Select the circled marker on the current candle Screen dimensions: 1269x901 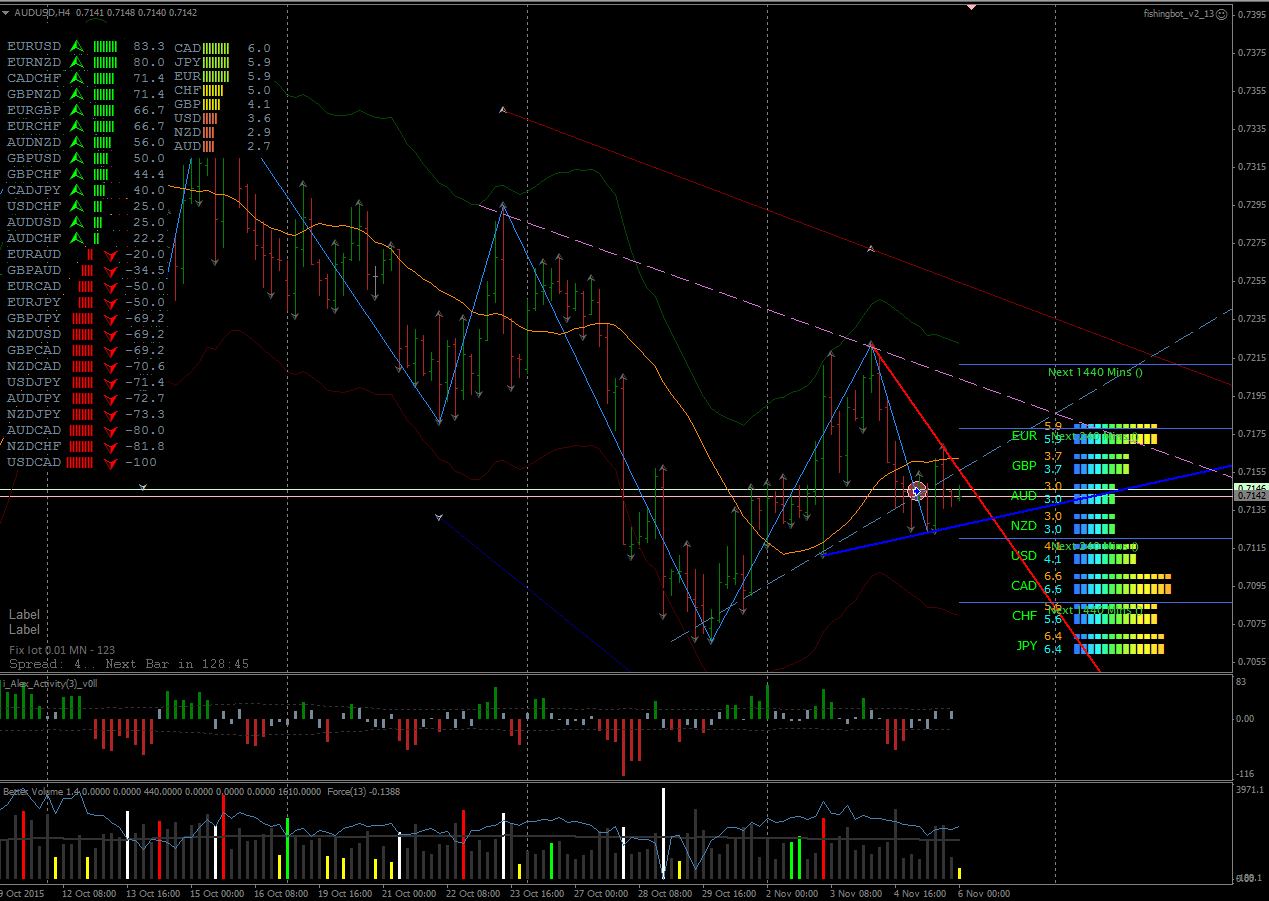click(x=916, y=491)
